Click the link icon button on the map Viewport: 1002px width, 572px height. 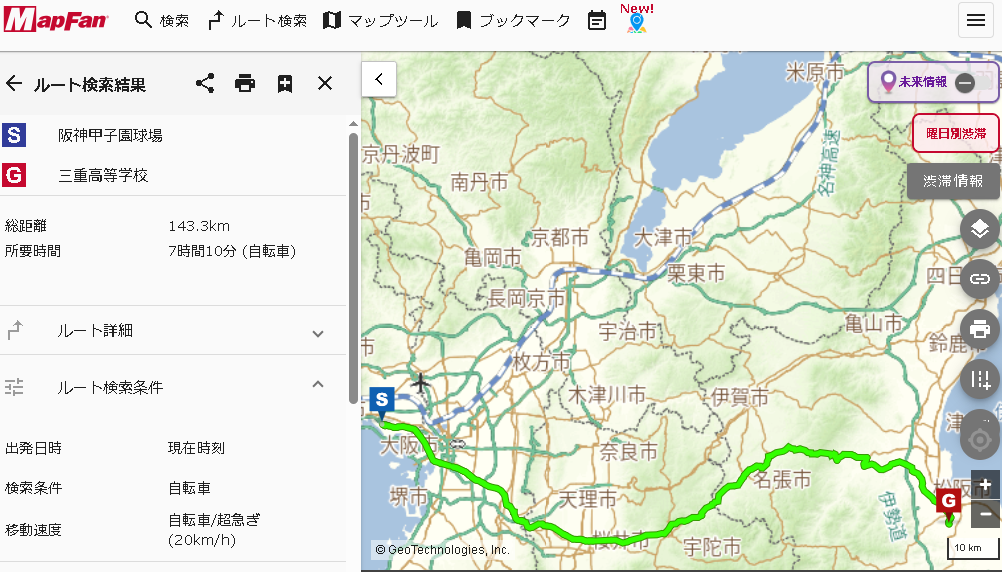pyautogui.click(x=980, y=279)
